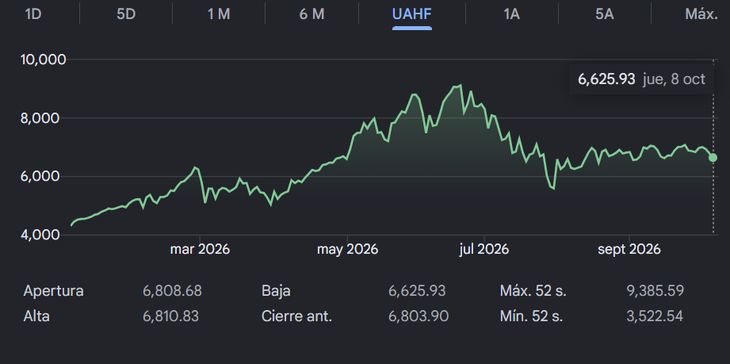Click the Apertura value 6,808.68

click(x=172, y=291)
